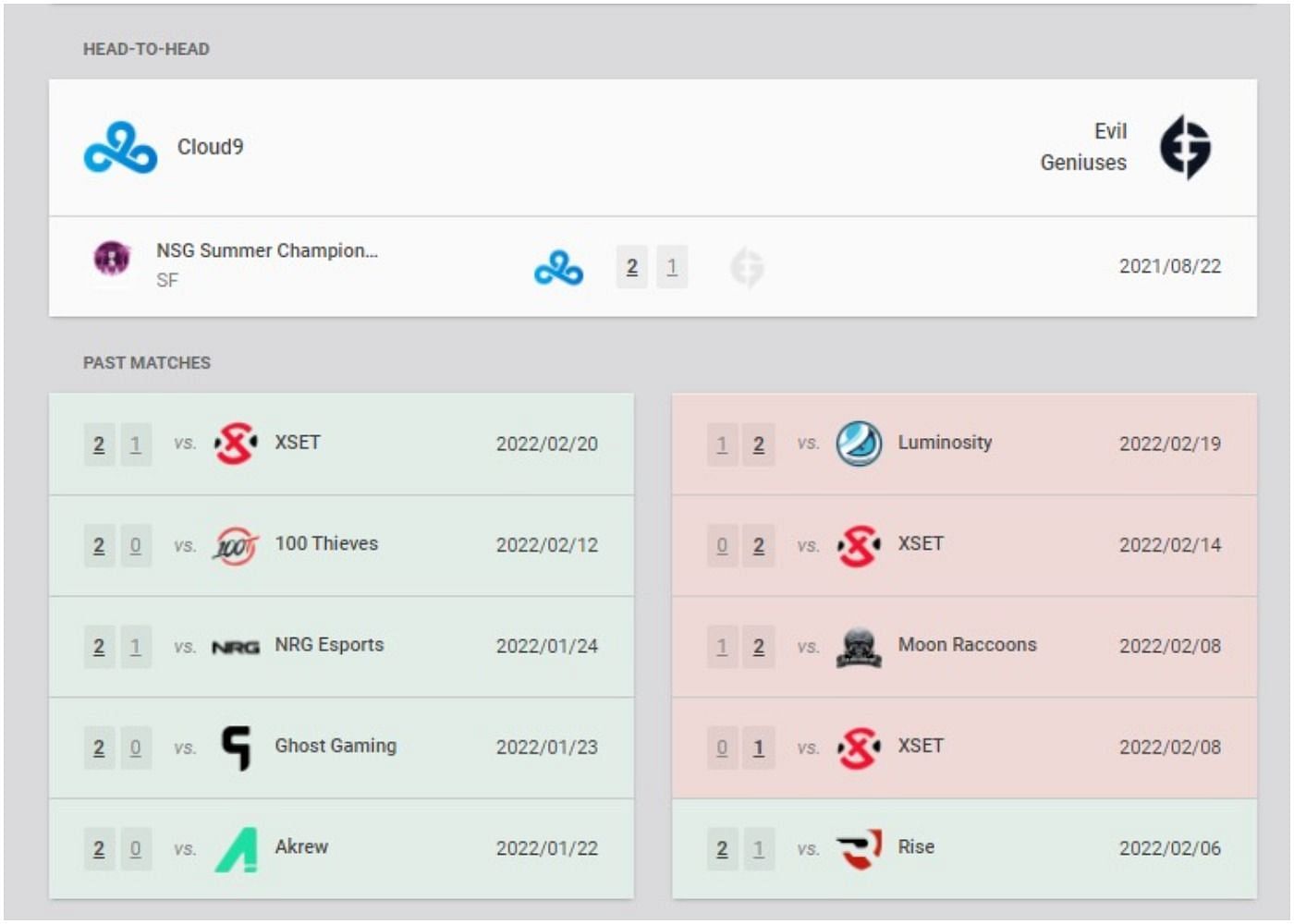Image resolution: width=1294 pixels, height=924 pixels.
Task: Click the XSET logo dated 2022/02/14
Action: pyautogui.click(x=859, y=545)
